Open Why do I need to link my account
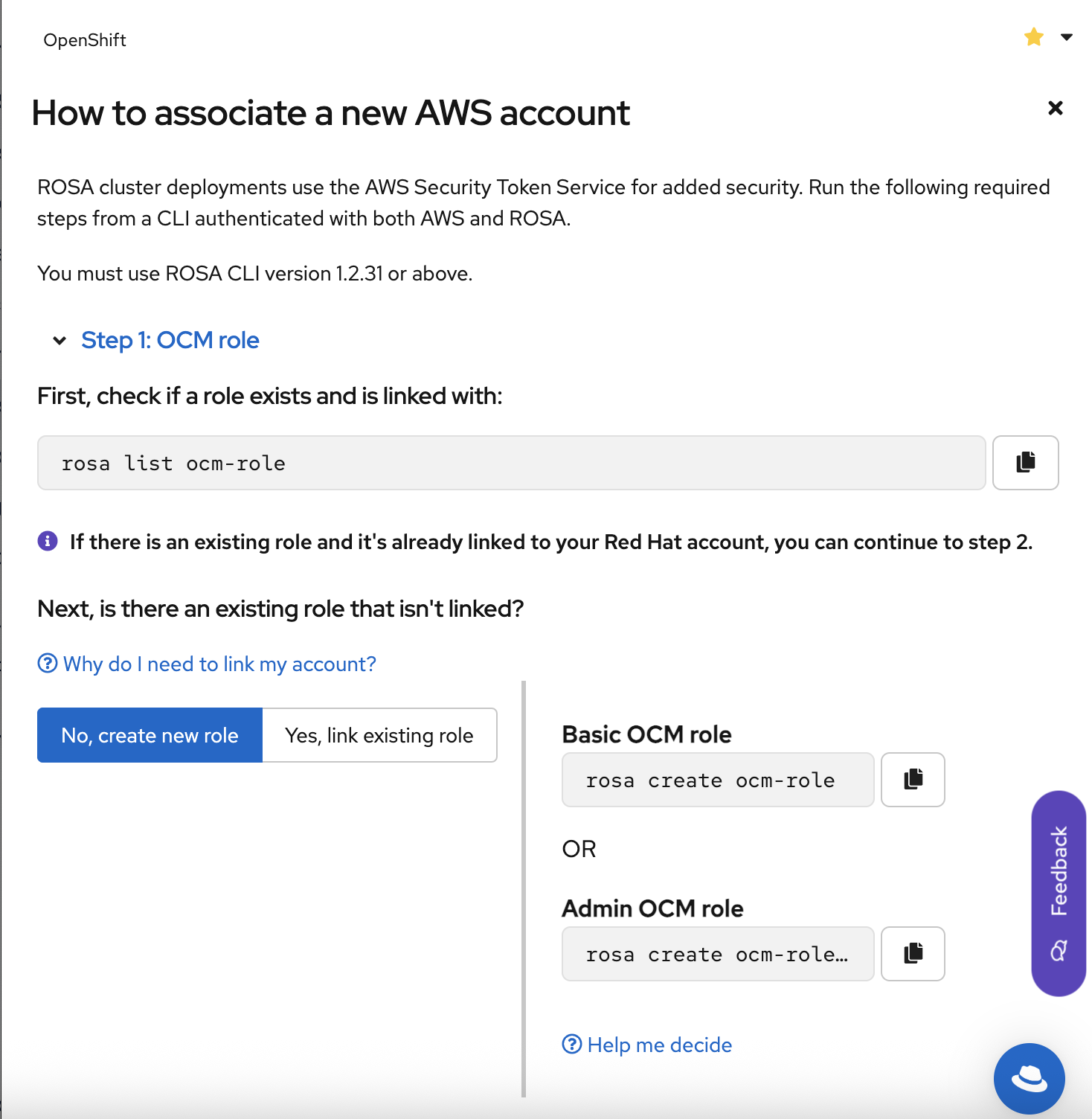 [x=219, y=664]
